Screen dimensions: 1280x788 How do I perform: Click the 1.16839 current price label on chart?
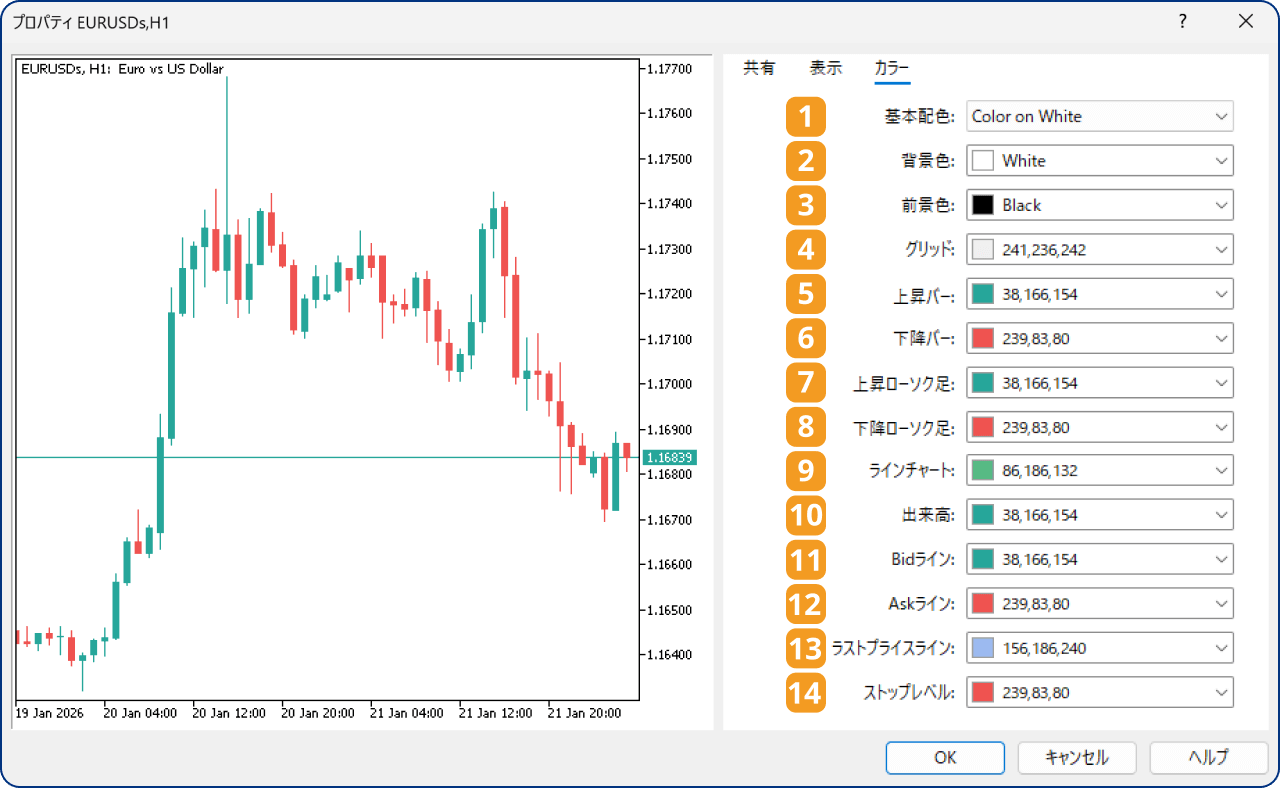669,457
